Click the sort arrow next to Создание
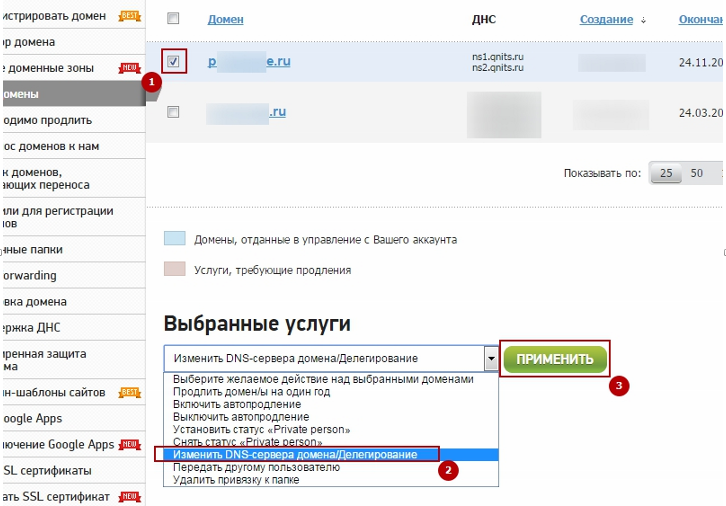 tap(642, 20)
